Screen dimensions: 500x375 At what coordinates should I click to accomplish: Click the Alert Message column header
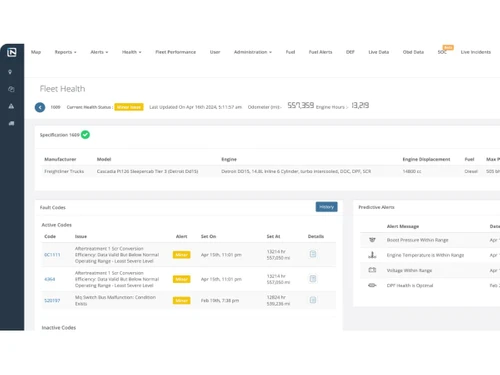pos(403,226)
